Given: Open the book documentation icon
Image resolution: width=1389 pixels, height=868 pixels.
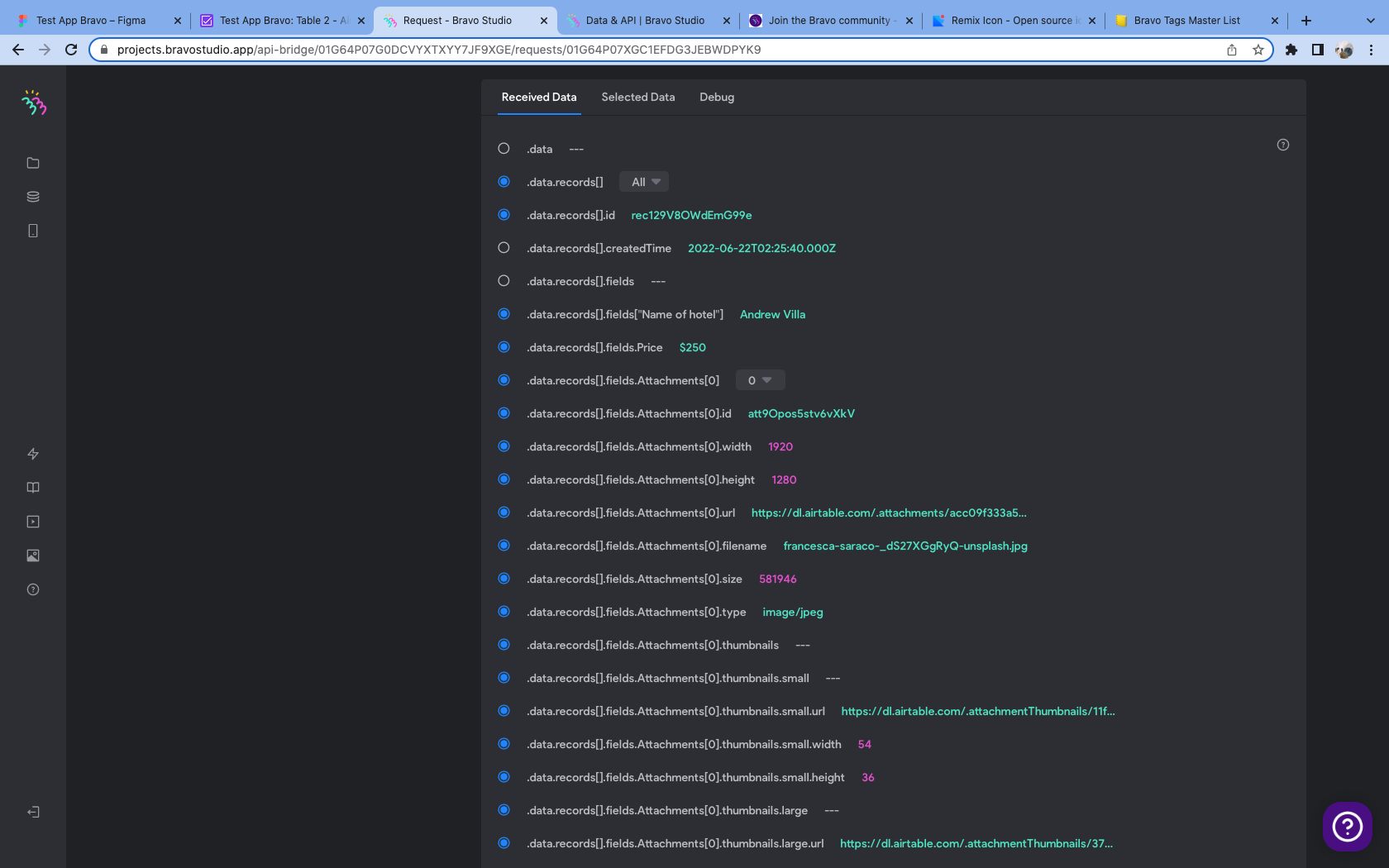Looking at the screenshot, I should (x=33, y=488).
